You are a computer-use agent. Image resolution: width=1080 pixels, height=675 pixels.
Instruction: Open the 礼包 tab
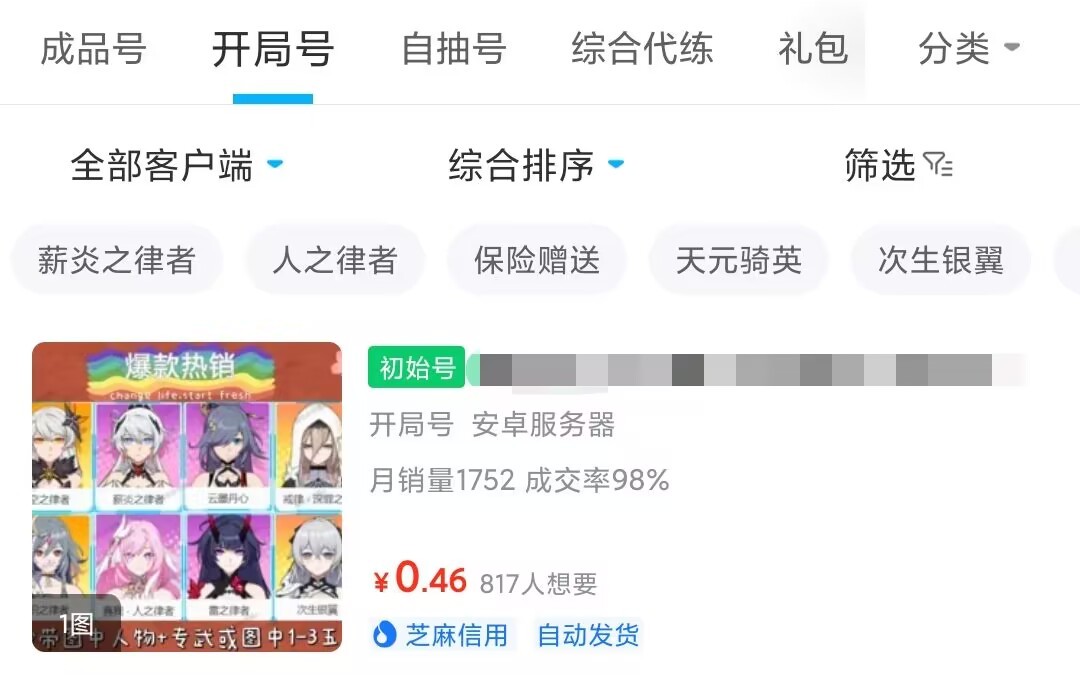[813, 50]
